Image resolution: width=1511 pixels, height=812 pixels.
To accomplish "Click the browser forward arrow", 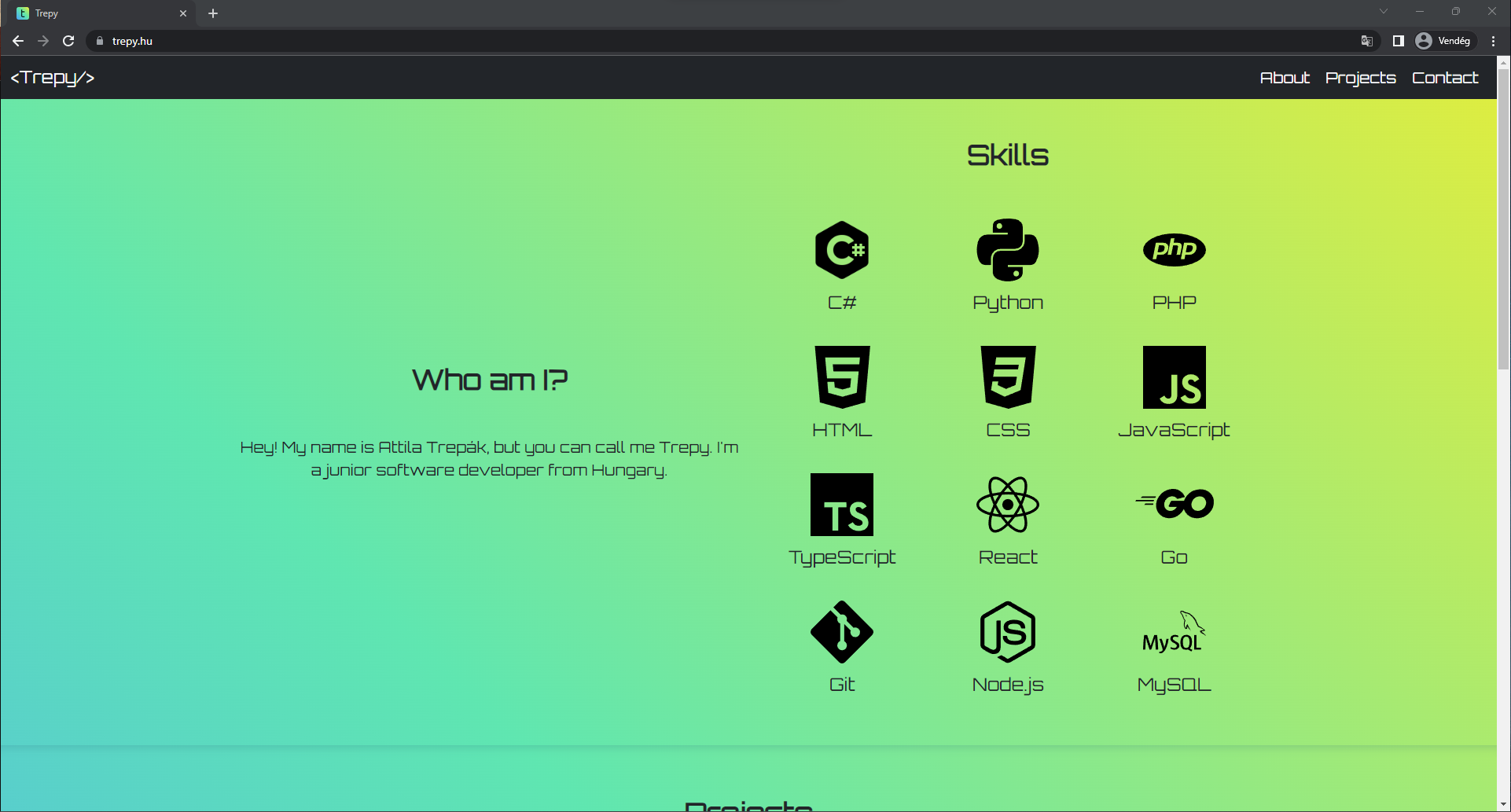I will (x=43, y=41).
